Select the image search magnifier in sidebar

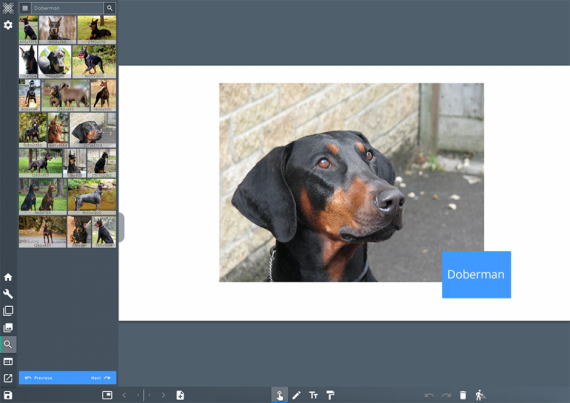8,344
